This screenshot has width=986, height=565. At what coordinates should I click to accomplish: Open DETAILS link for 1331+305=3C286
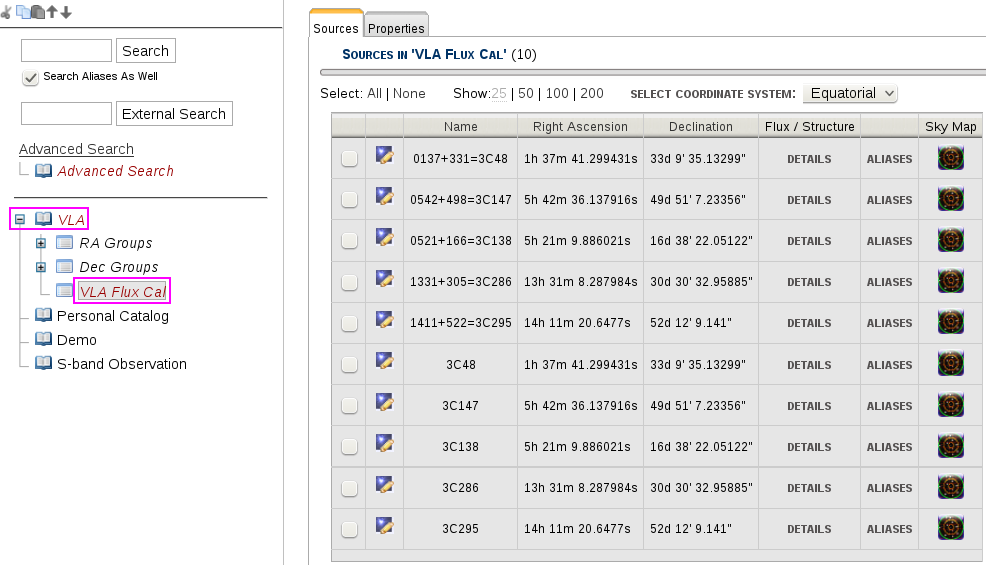tap(809, 282)
